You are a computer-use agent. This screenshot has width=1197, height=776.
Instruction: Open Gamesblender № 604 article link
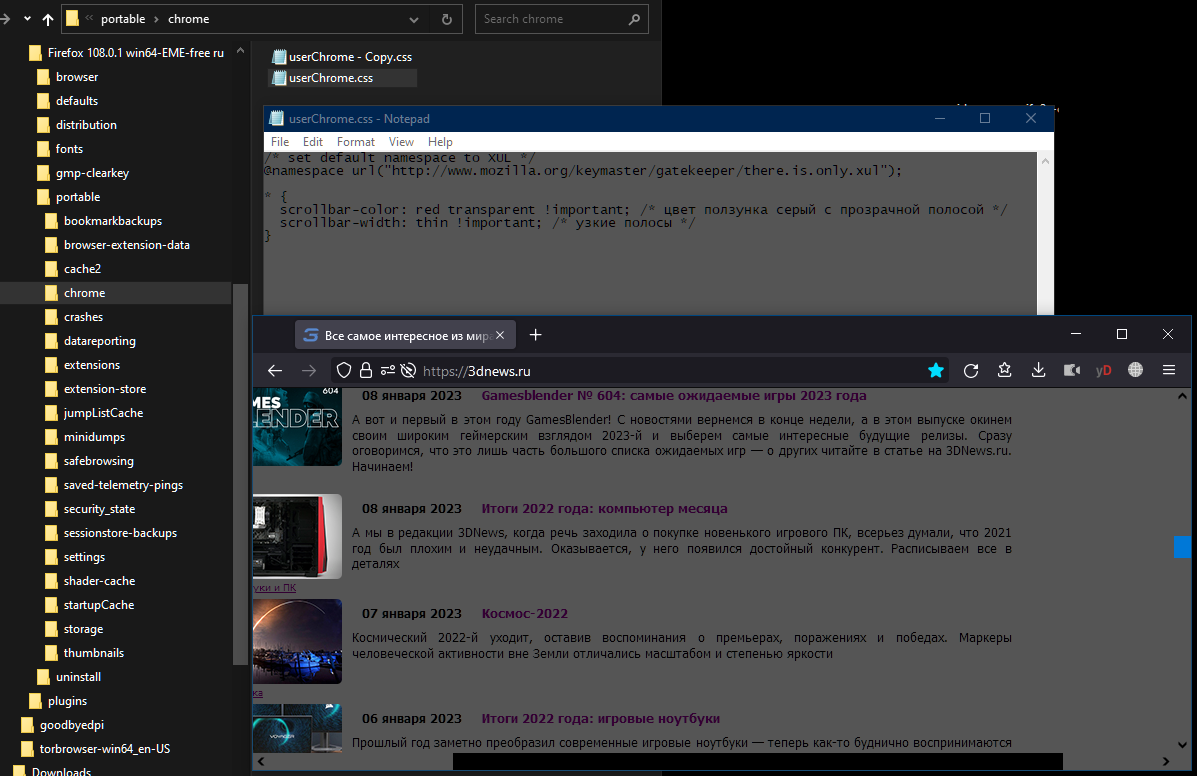tap(673, 395)
